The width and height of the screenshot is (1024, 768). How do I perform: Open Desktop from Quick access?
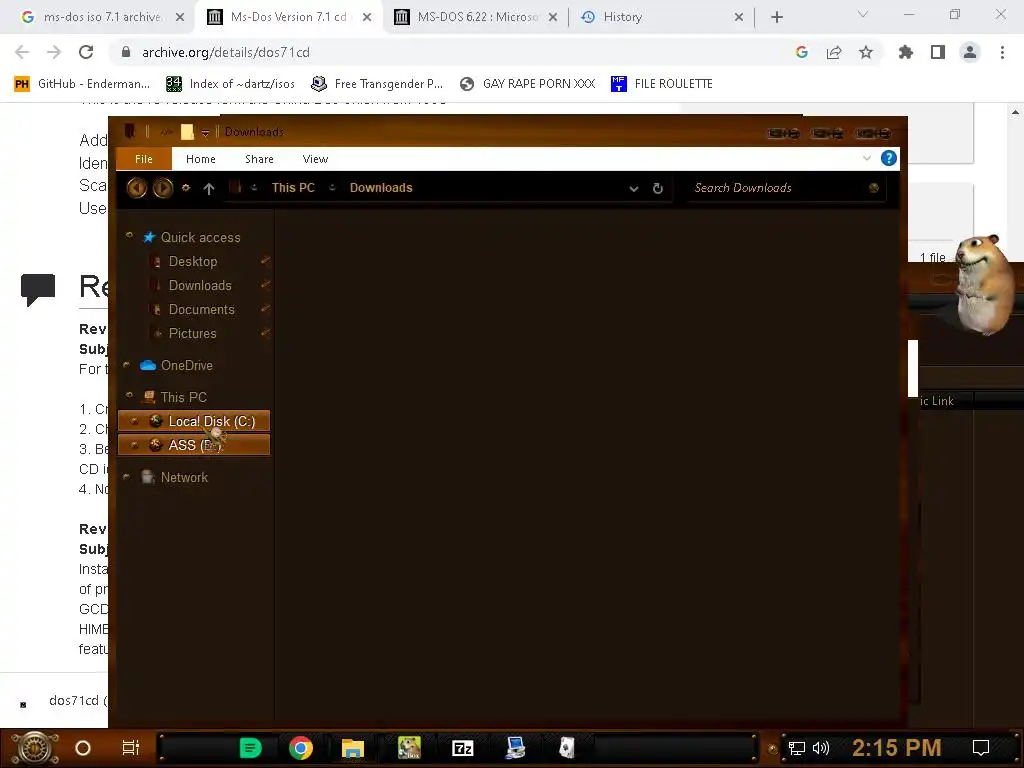coord(193,261)
